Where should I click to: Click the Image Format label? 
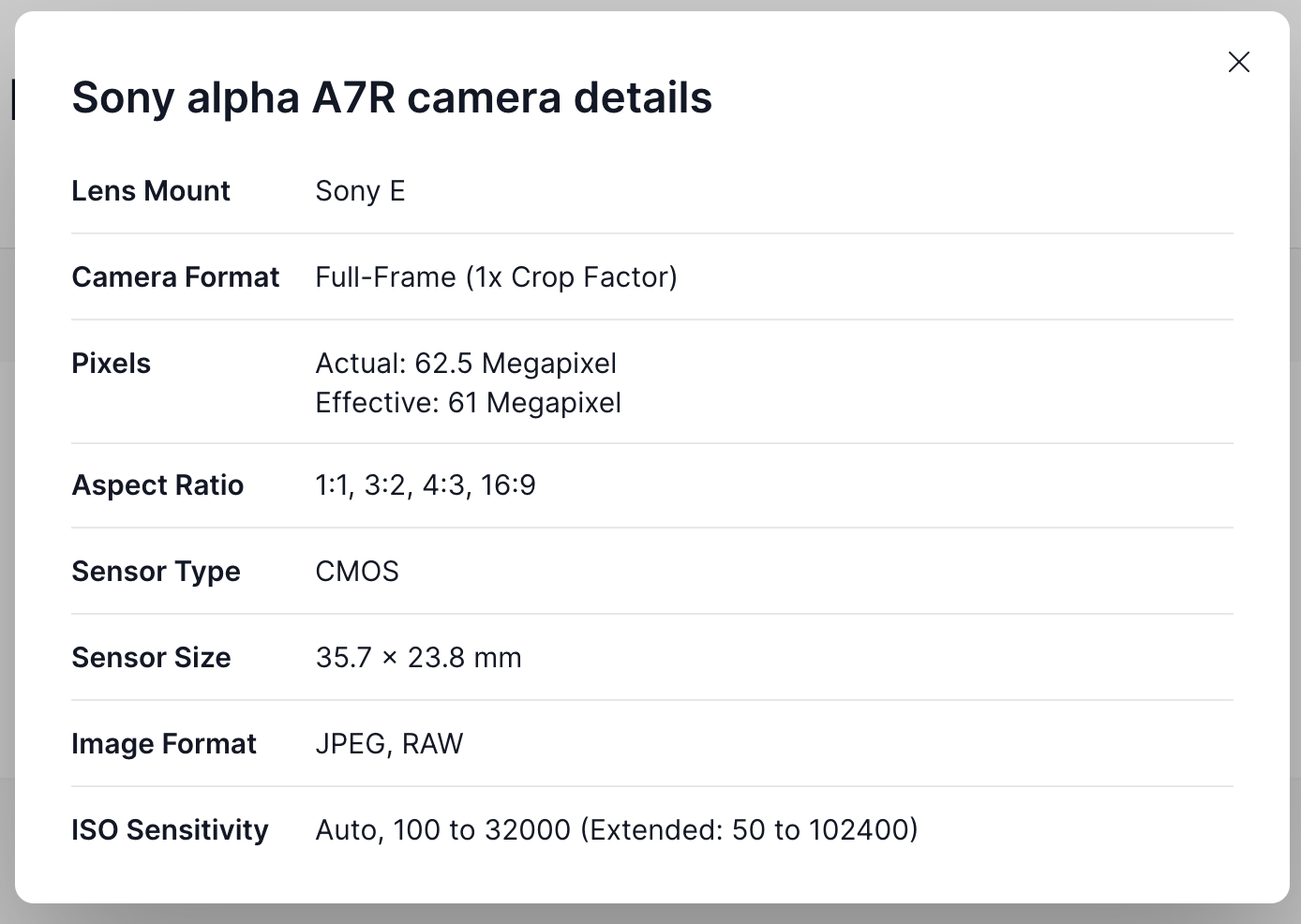tap(164, 744)
